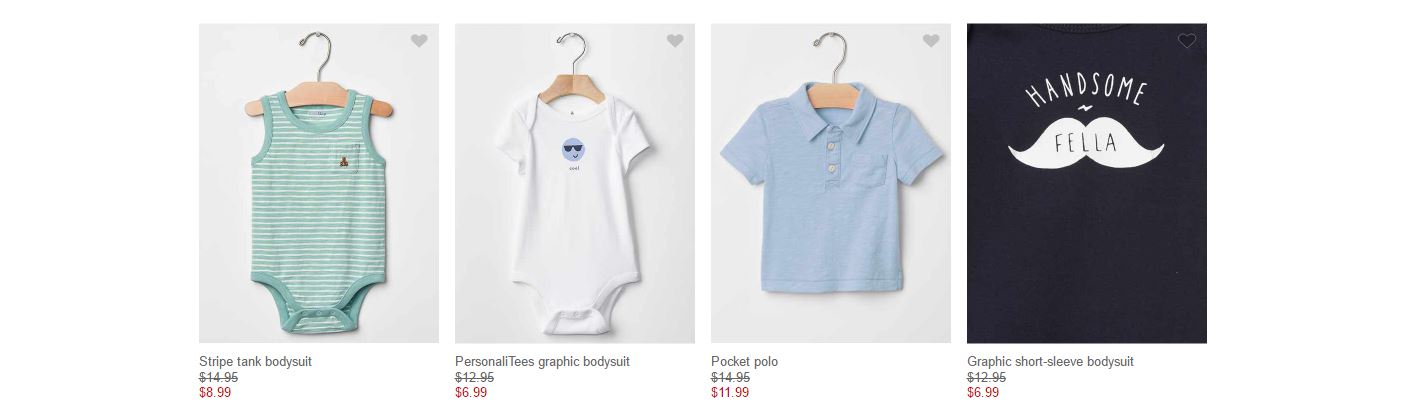Toggle favorite heart on navy Handsome Fella bodysuit
Screen dimensions: 1405x412
pos(1187,41)
